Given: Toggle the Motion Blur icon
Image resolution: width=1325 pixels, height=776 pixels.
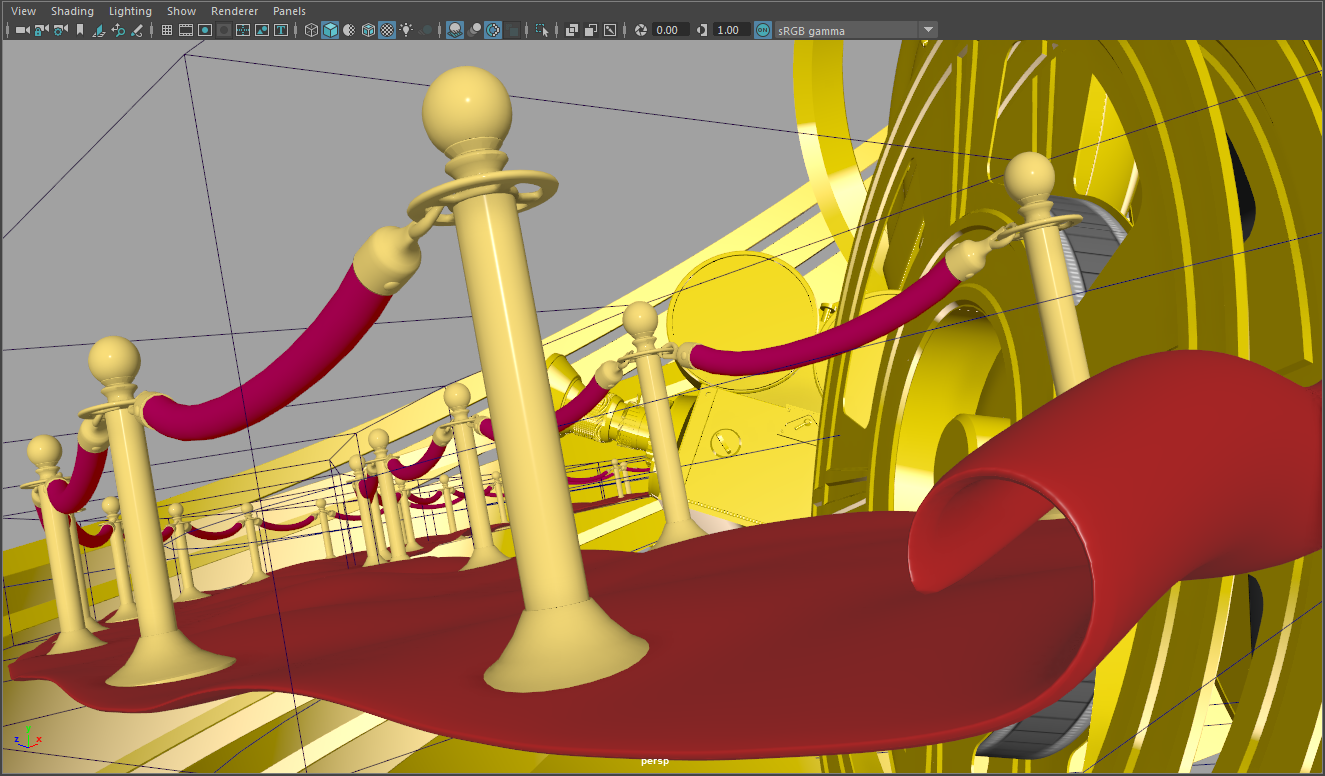Looking at the screenshot, I should coord(475,30).
